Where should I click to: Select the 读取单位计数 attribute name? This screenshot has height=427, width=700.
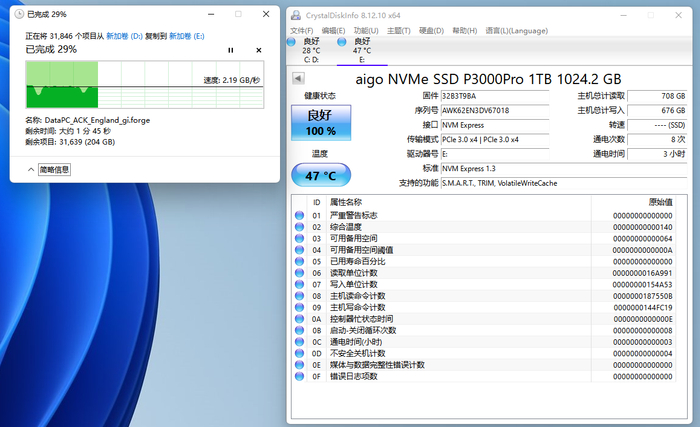pyautogui.click(x=354, y=273)
